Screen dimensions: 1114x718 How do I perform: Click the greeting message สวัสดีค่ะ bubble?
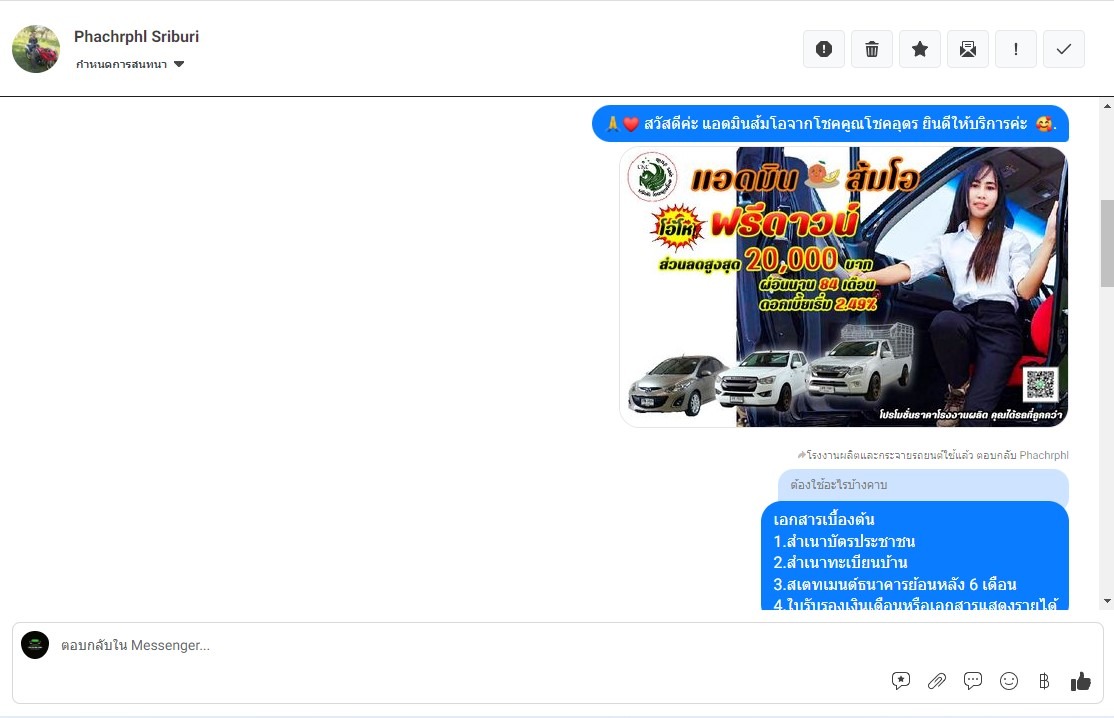(x=831, y=124)
